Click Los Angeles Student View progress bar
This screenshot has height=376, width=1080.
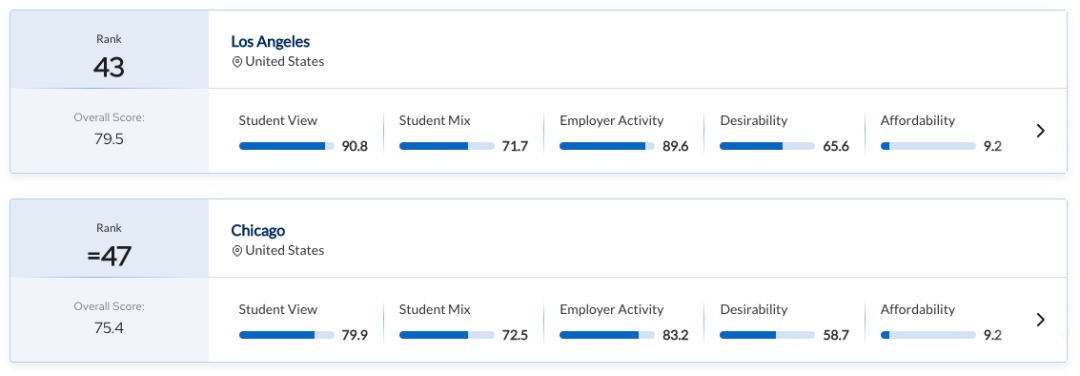[287, 146]
